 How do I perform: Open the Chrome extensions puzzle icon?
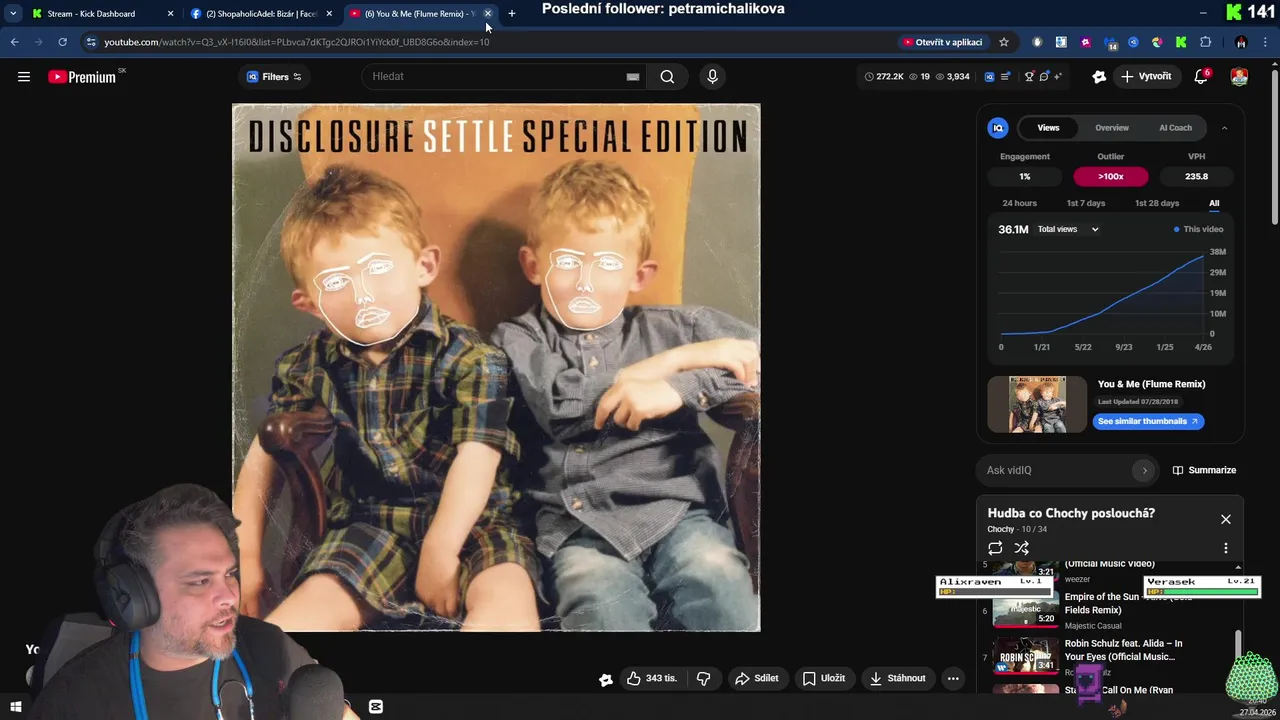pyautogui.click(x=1205, y=42)
